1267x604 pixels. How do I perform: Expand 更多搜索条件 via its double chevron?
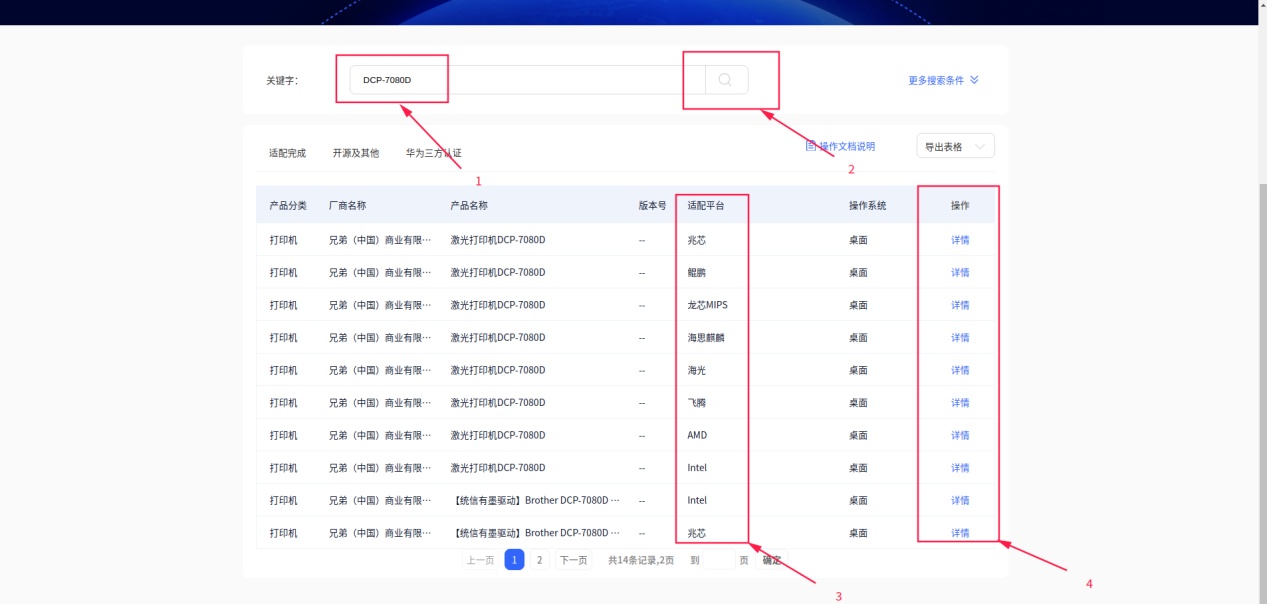click(974, 80)
